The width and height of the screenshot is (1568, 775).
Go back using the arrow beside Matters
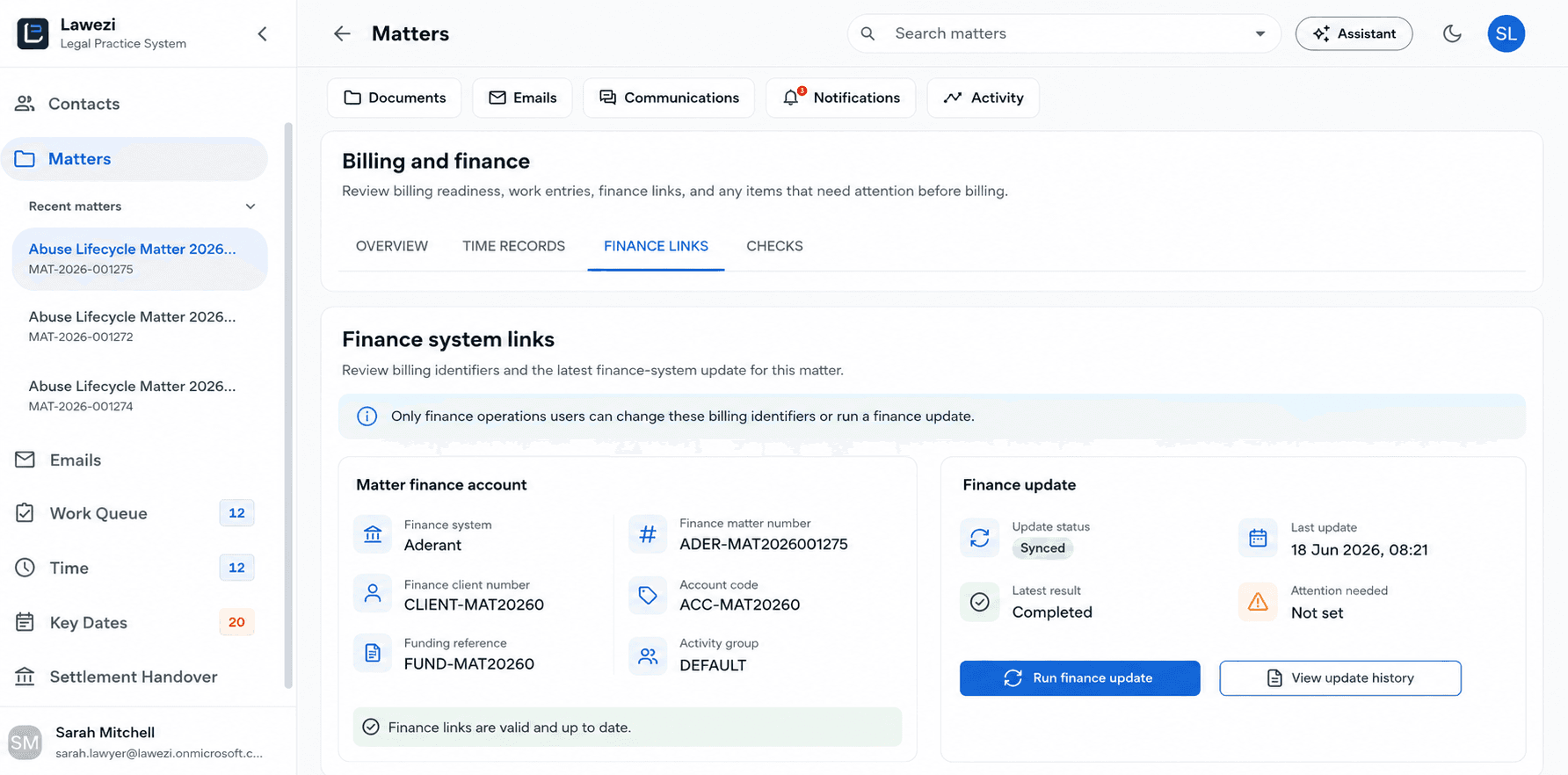click(342, 33)
